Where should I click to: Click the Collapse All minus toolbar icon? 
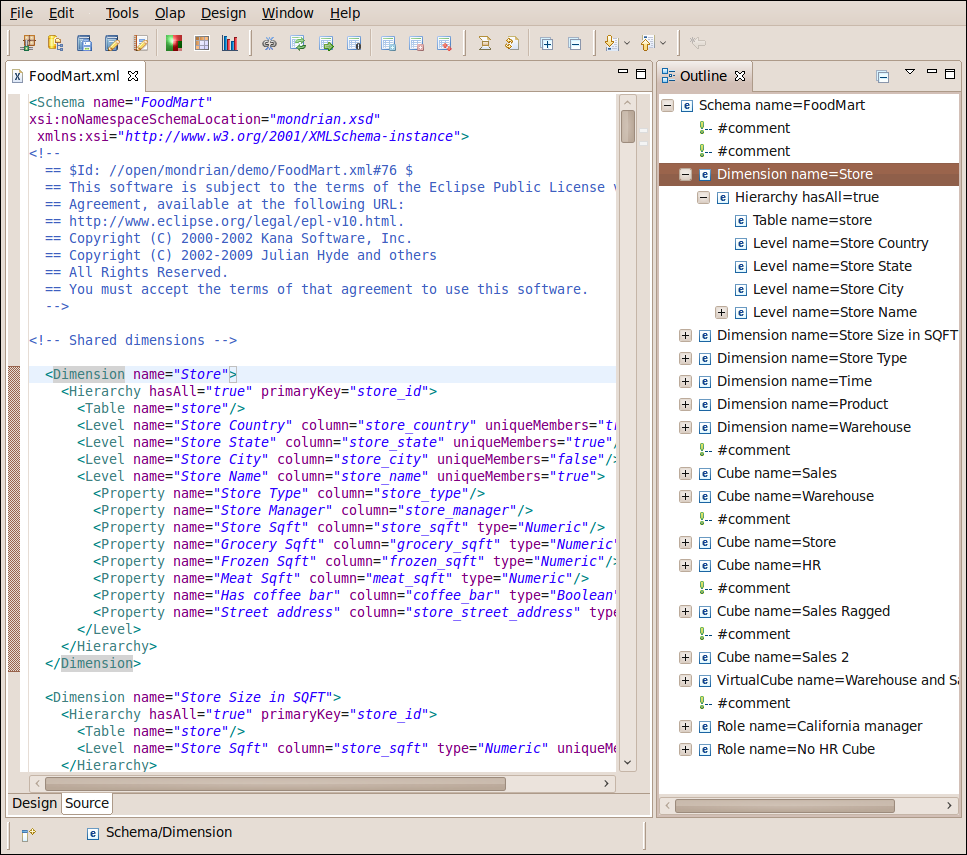coord(574,43)
